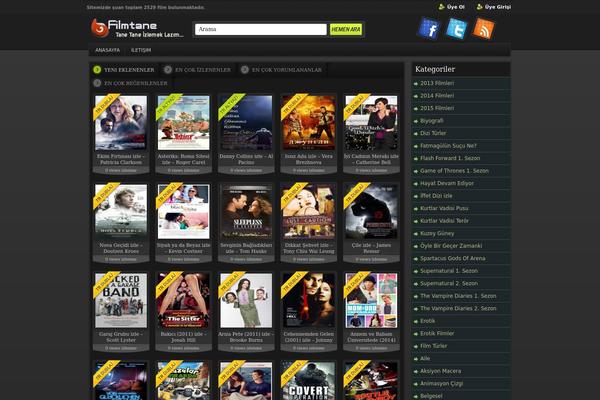Open the RSS feed icon
This screenshot has width=600, height=400.
coord(484,28)
